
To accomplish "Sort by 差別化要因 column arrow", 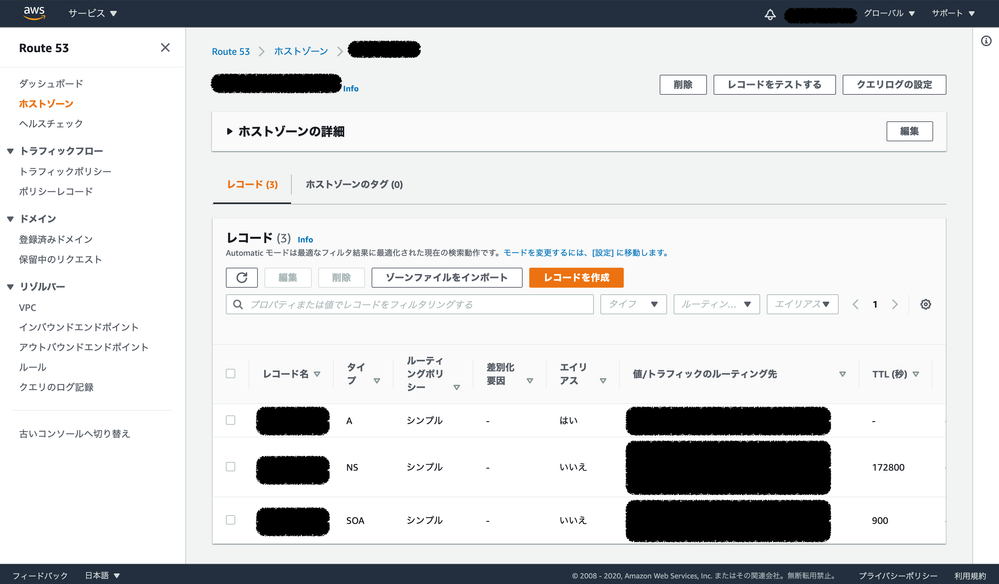I will [529, 381].
